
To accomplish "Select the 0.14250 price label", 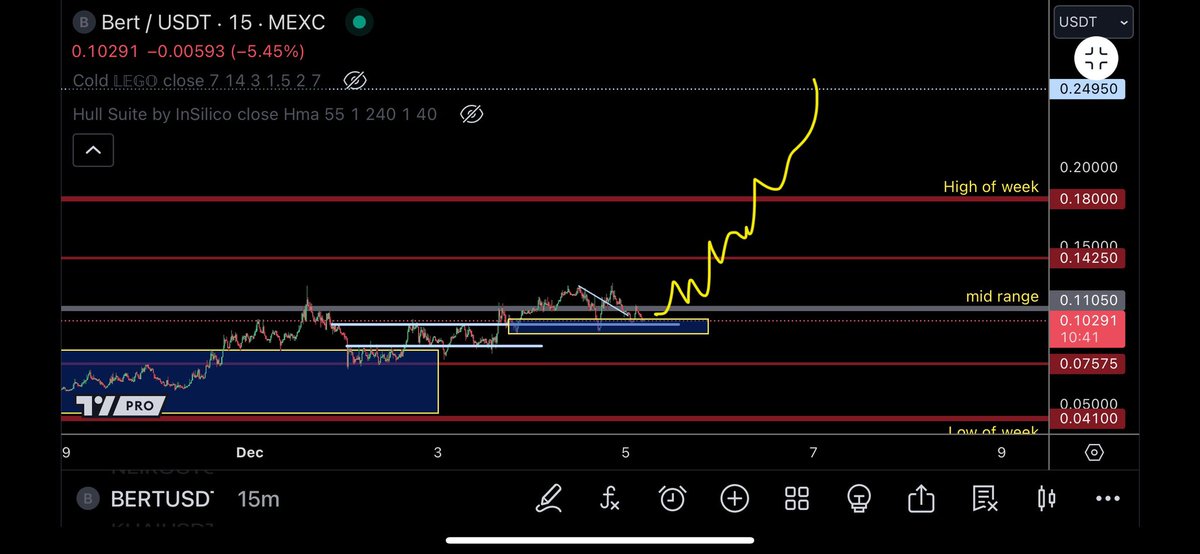I will click(x=1088, y=258).
